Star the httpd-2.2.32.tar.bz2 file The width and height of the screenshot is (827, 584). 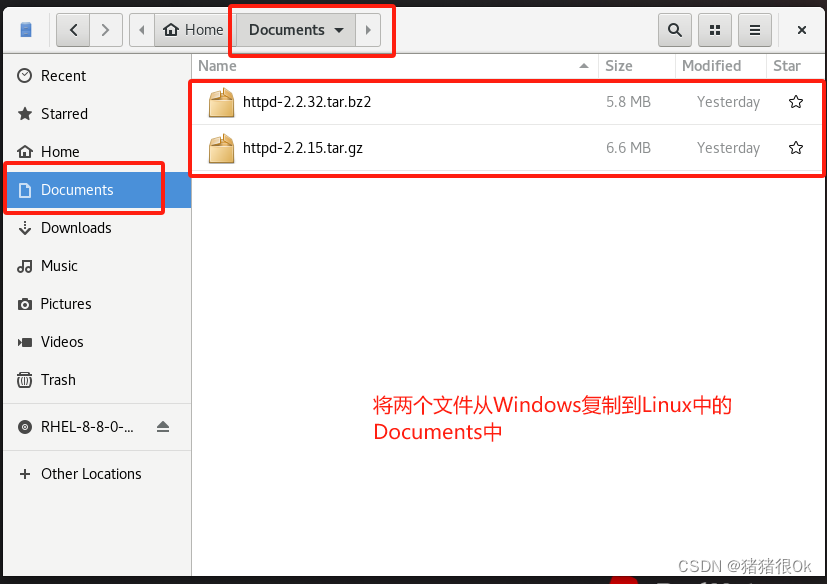[x=796, y=102]
